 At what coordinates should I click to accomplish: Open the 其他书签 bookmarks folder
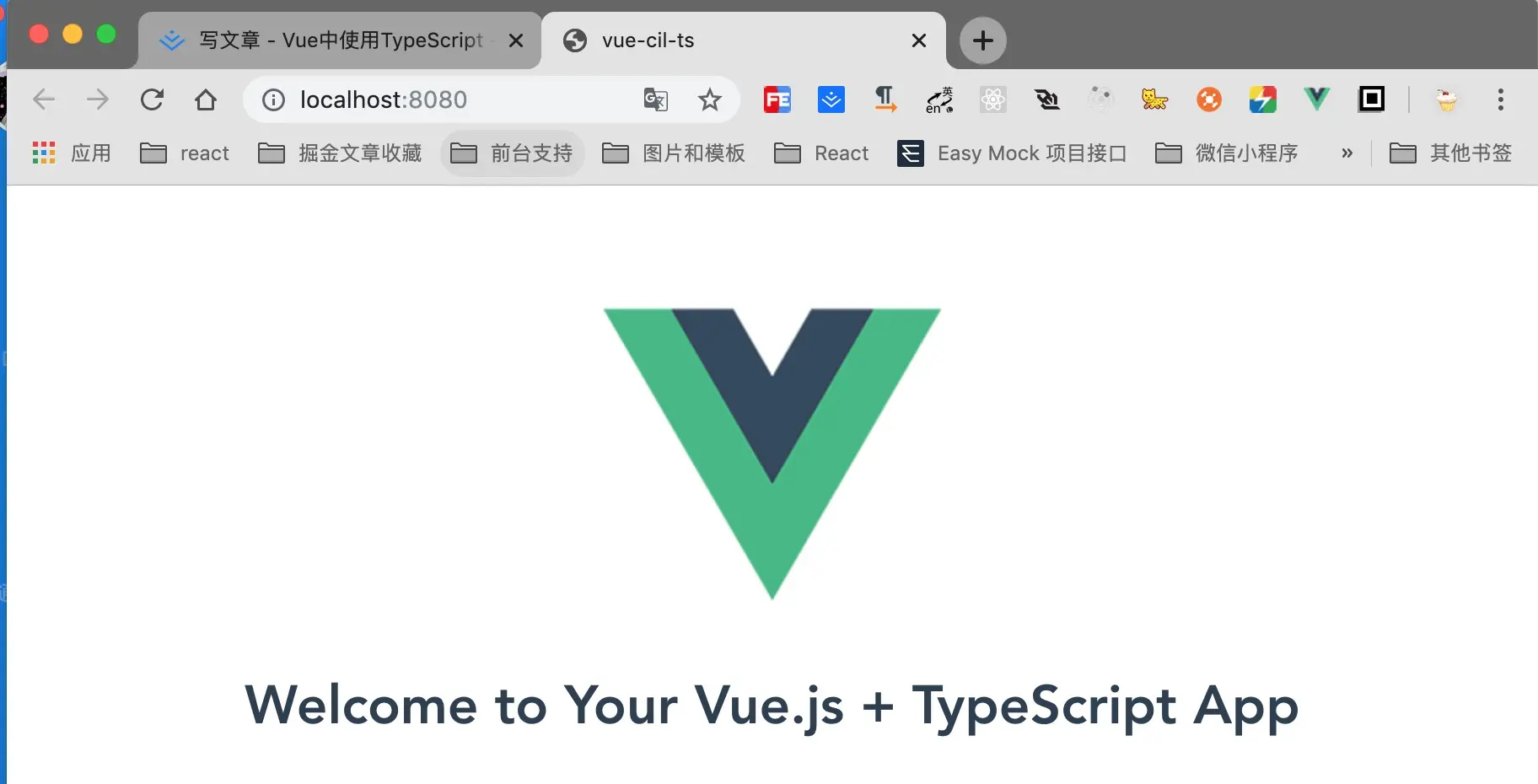[1450, 153]
